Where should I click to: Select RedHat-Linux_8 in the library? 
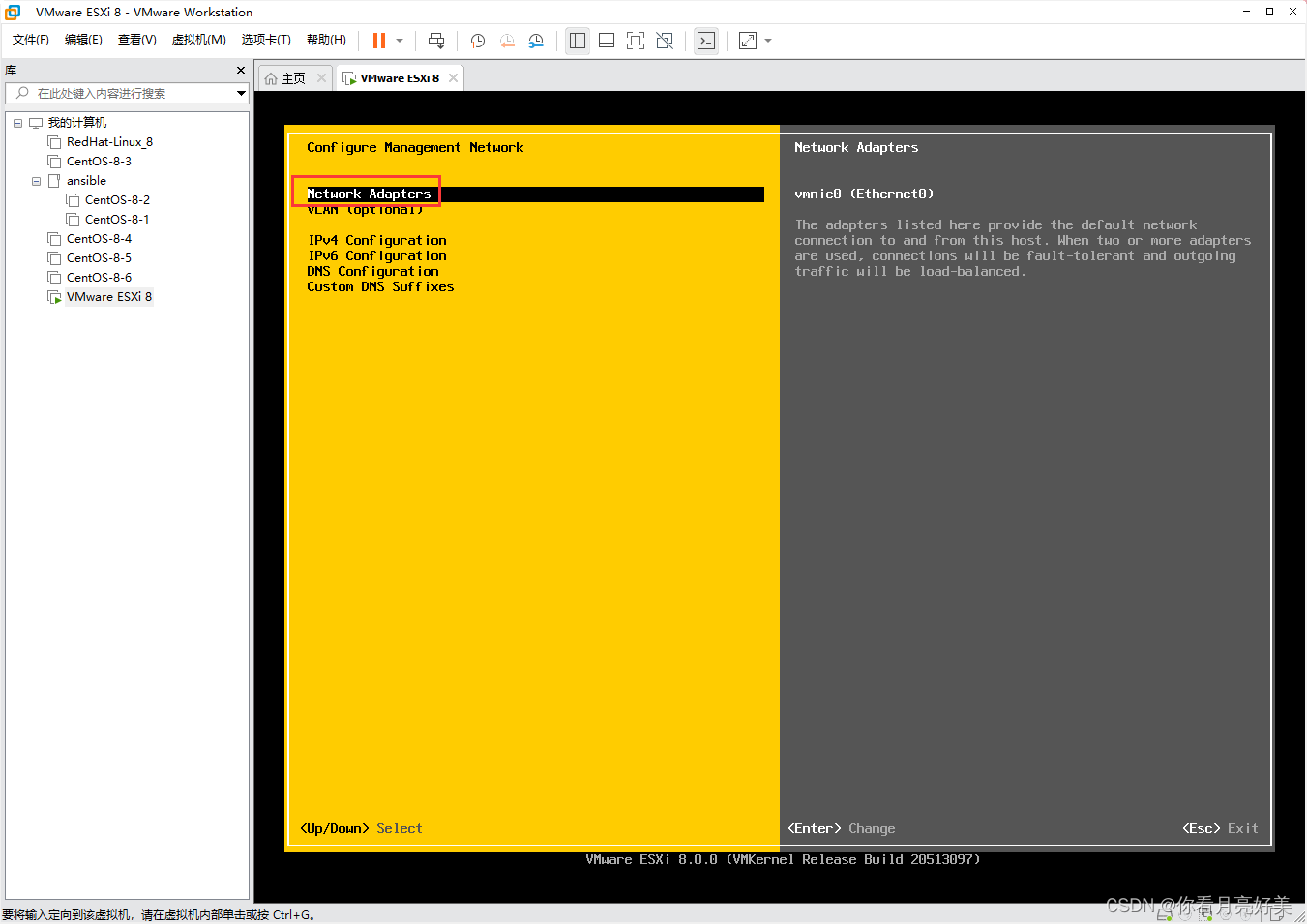click(x=109, y=142)
